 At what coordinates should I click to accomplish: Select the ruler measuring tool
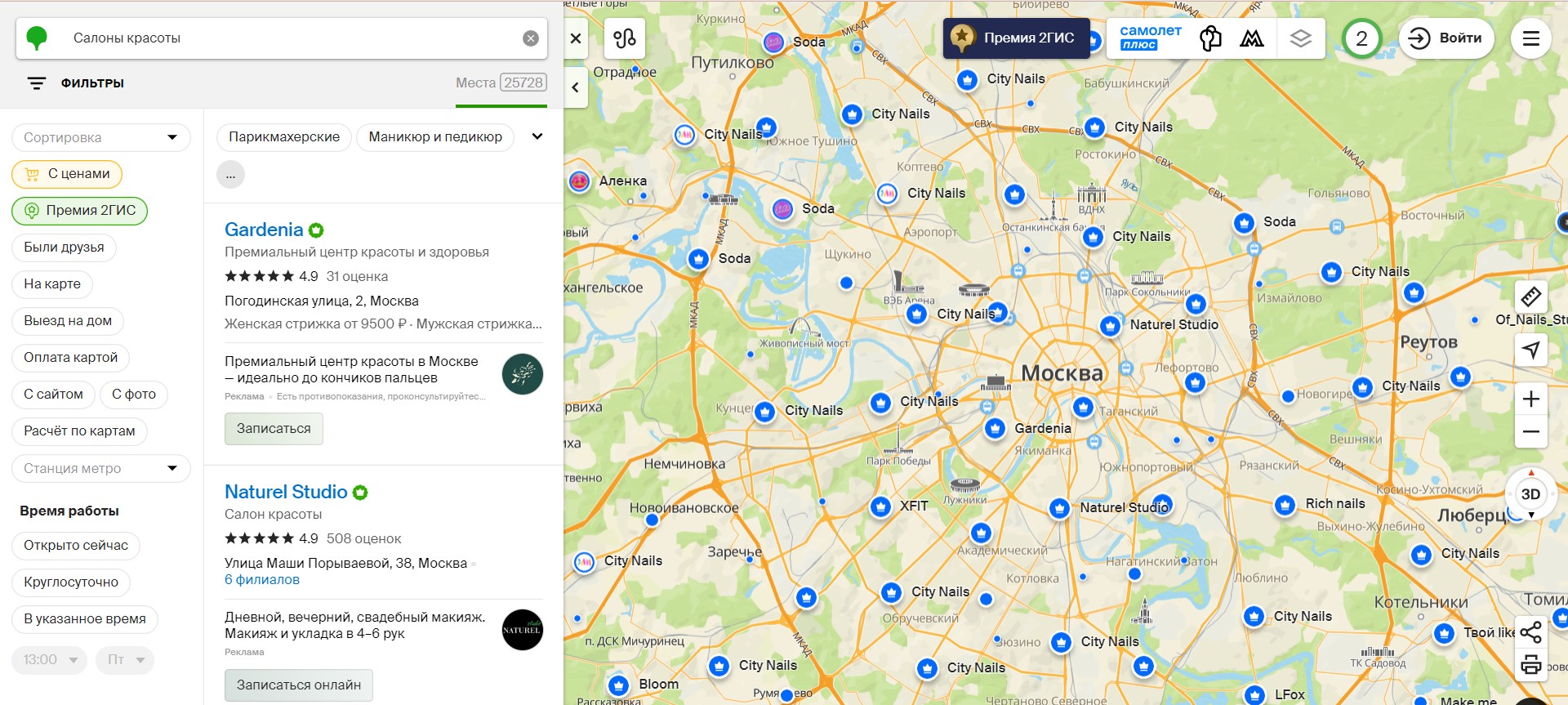point(1531,297)
